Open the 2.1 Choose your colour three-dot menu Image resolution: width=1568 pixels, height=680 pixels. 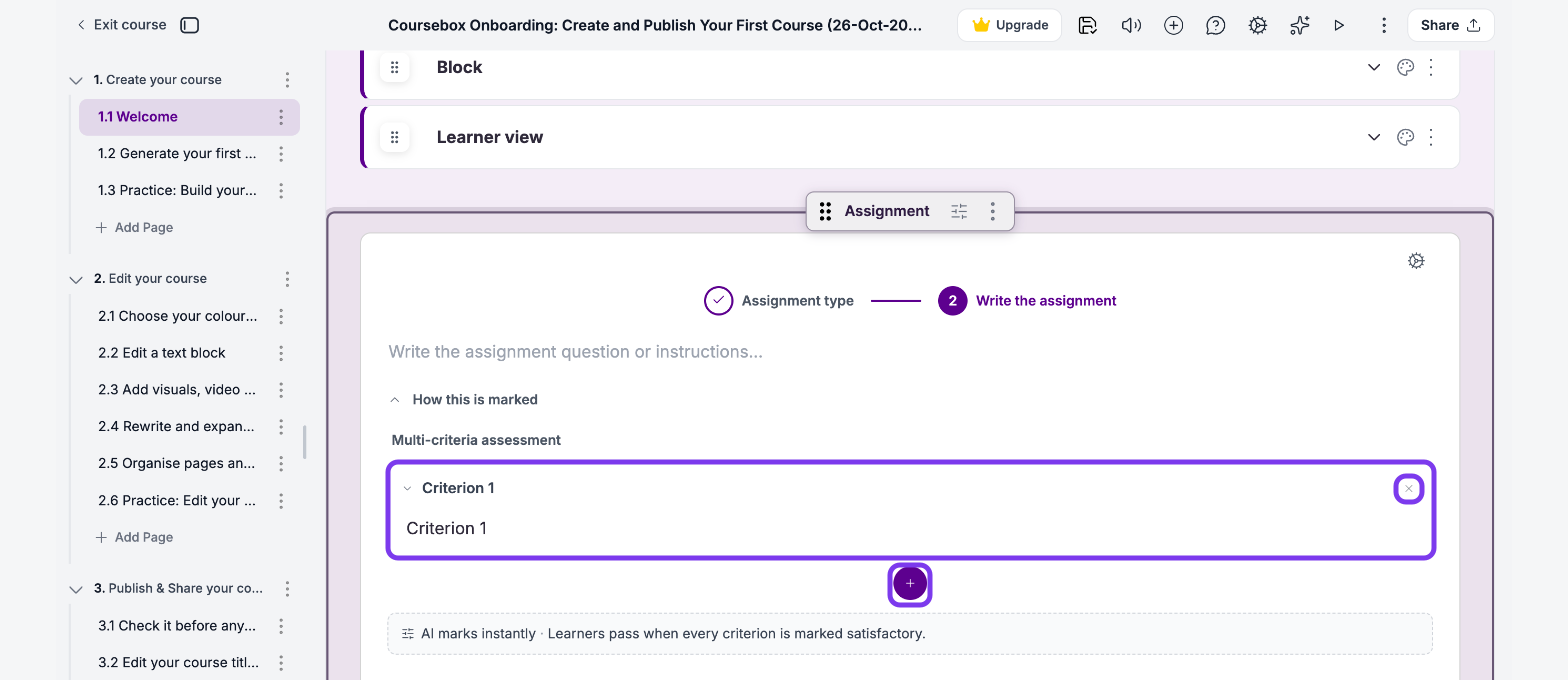point(281,316)
